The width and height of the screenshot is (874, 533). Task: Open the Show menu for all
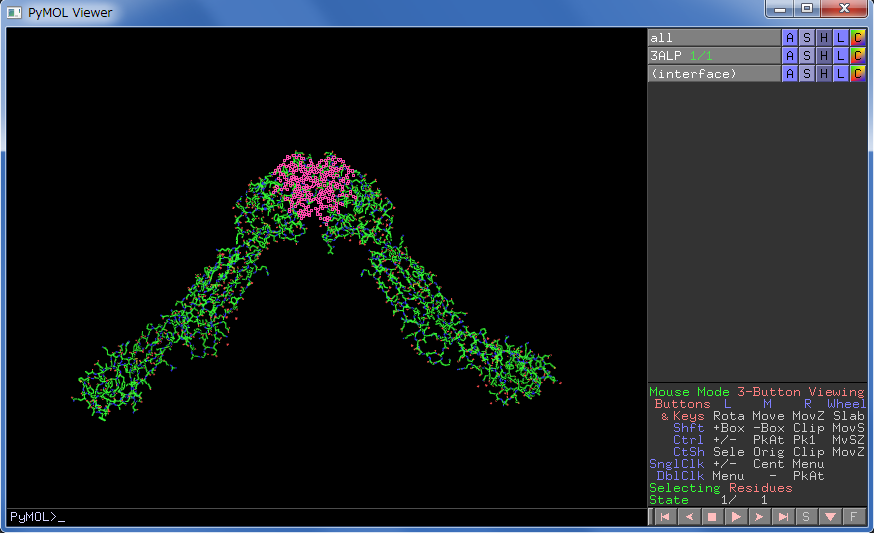pyautogui.click(x=807, y=38)
